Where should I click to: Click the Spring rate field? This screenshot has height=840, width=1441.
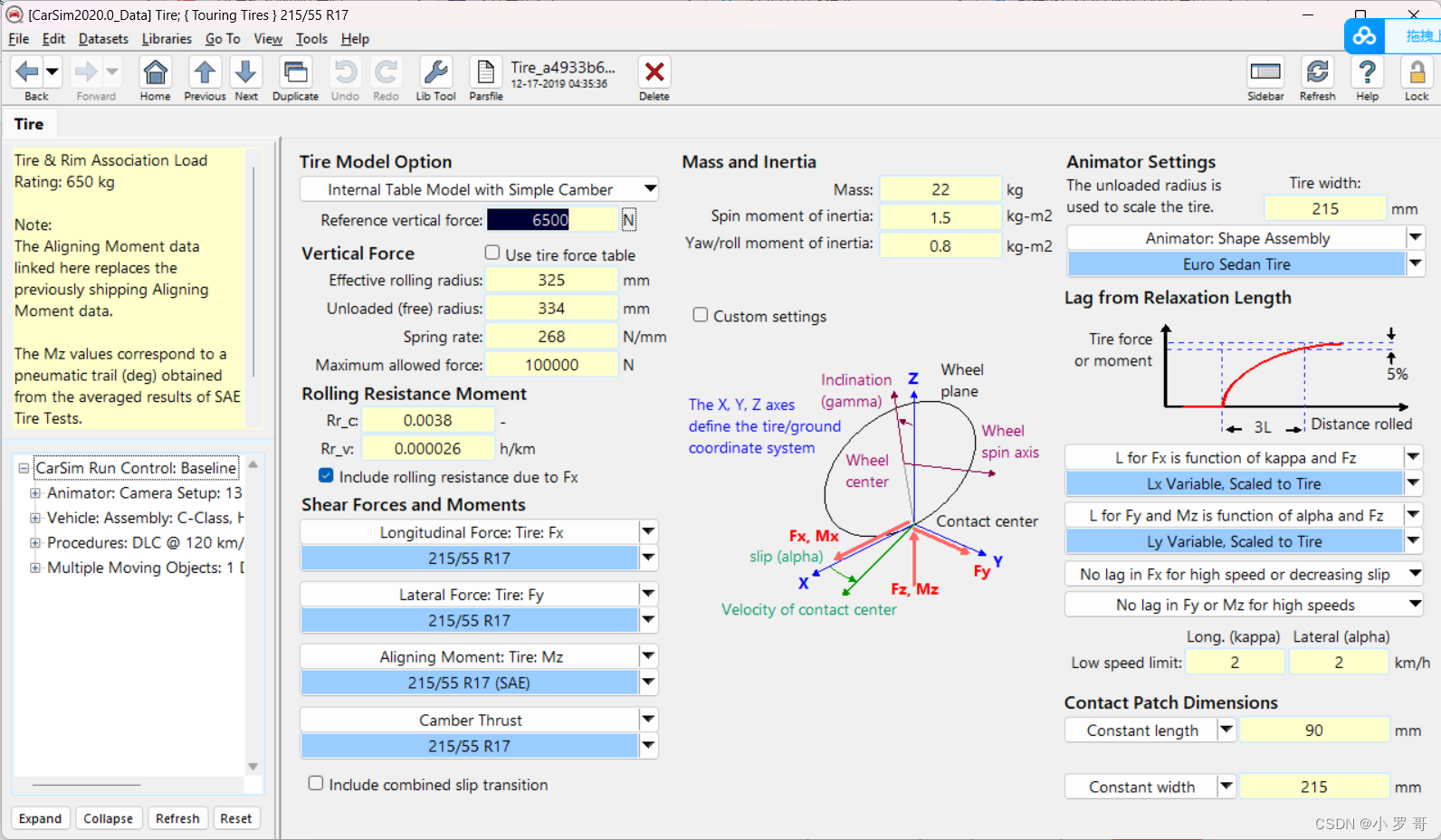click(551, 336)
